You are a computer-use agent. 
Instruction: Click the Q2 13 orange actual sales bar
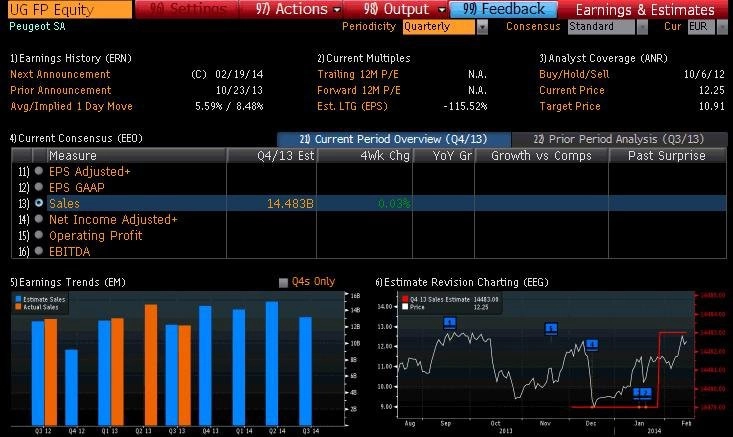coord(151,365)
